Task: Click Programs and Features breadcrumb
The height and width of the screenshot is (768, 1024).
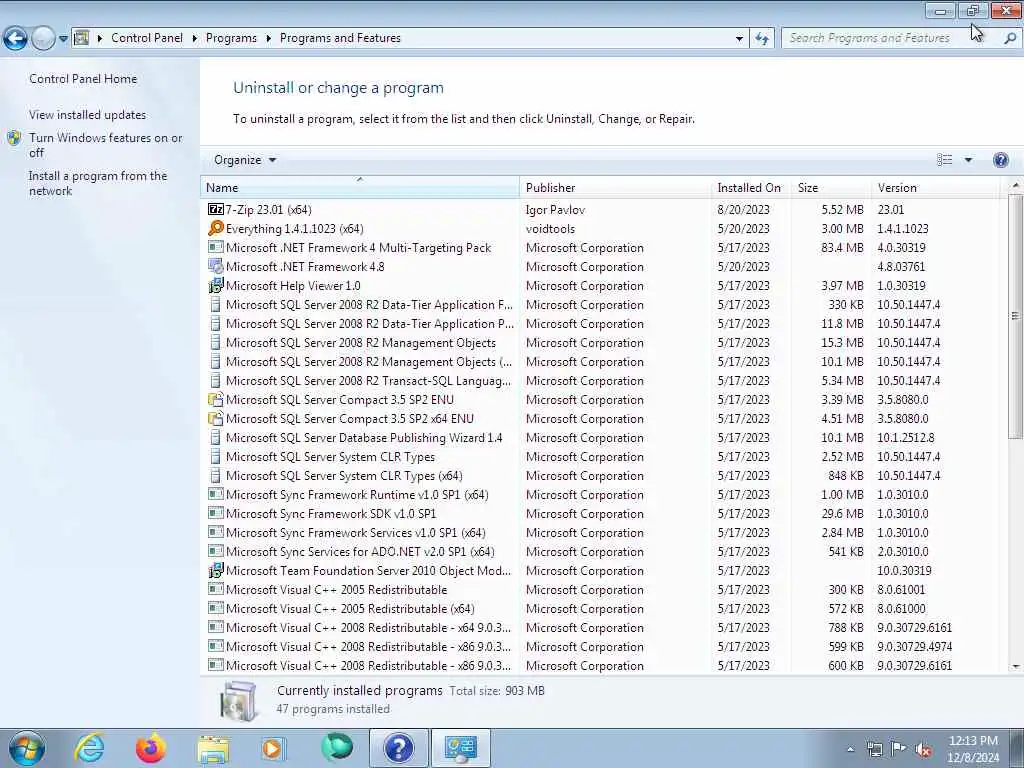Action: [340, 38]
